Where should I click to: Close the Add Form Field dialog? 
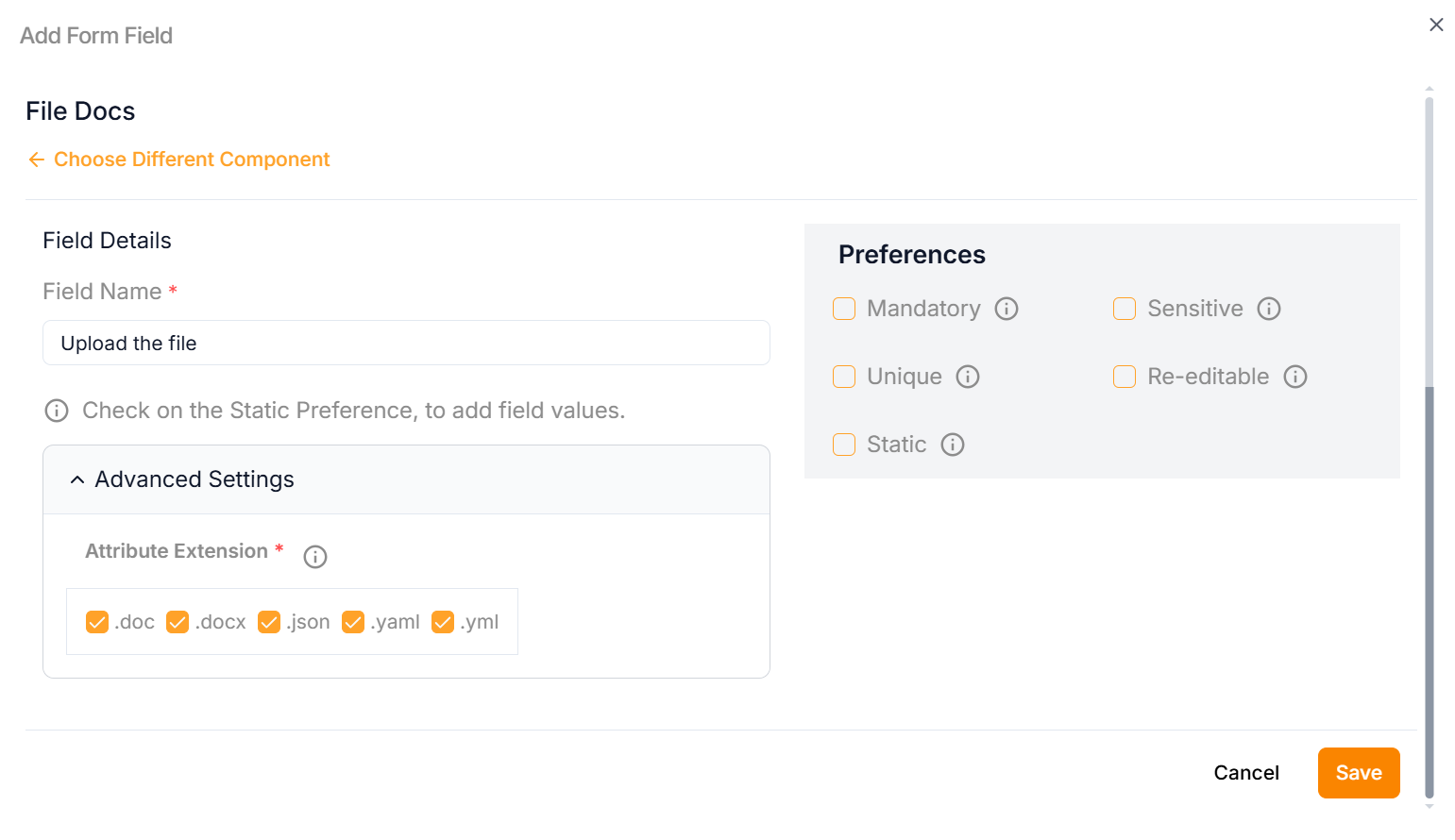1436,25
